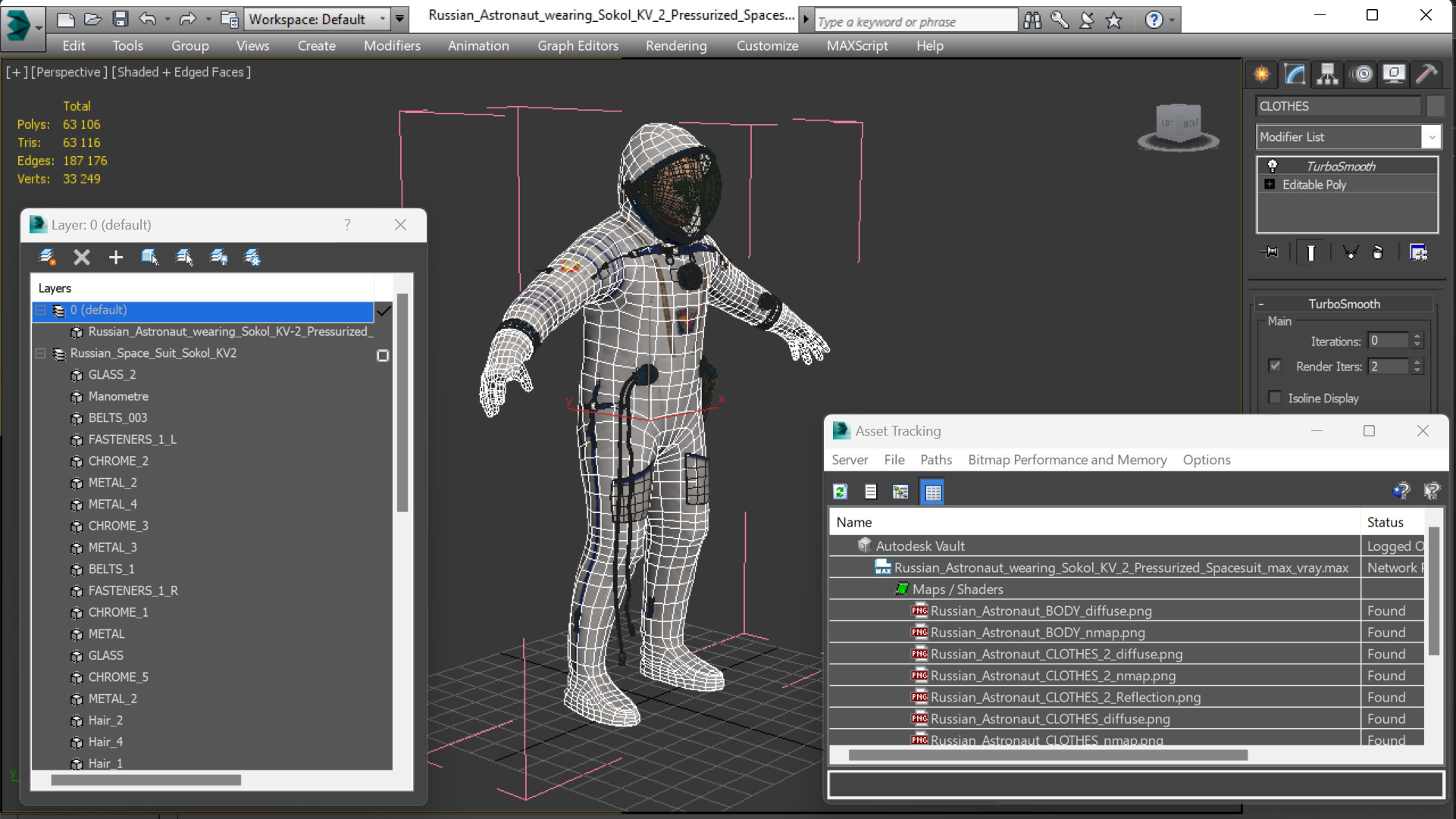The height and width of the screenshot is (819, 1456).
Task: Toggle TurboSmooth modifier lightbulb visibility
Action: pyautogui.click(x=1272, y=166)
